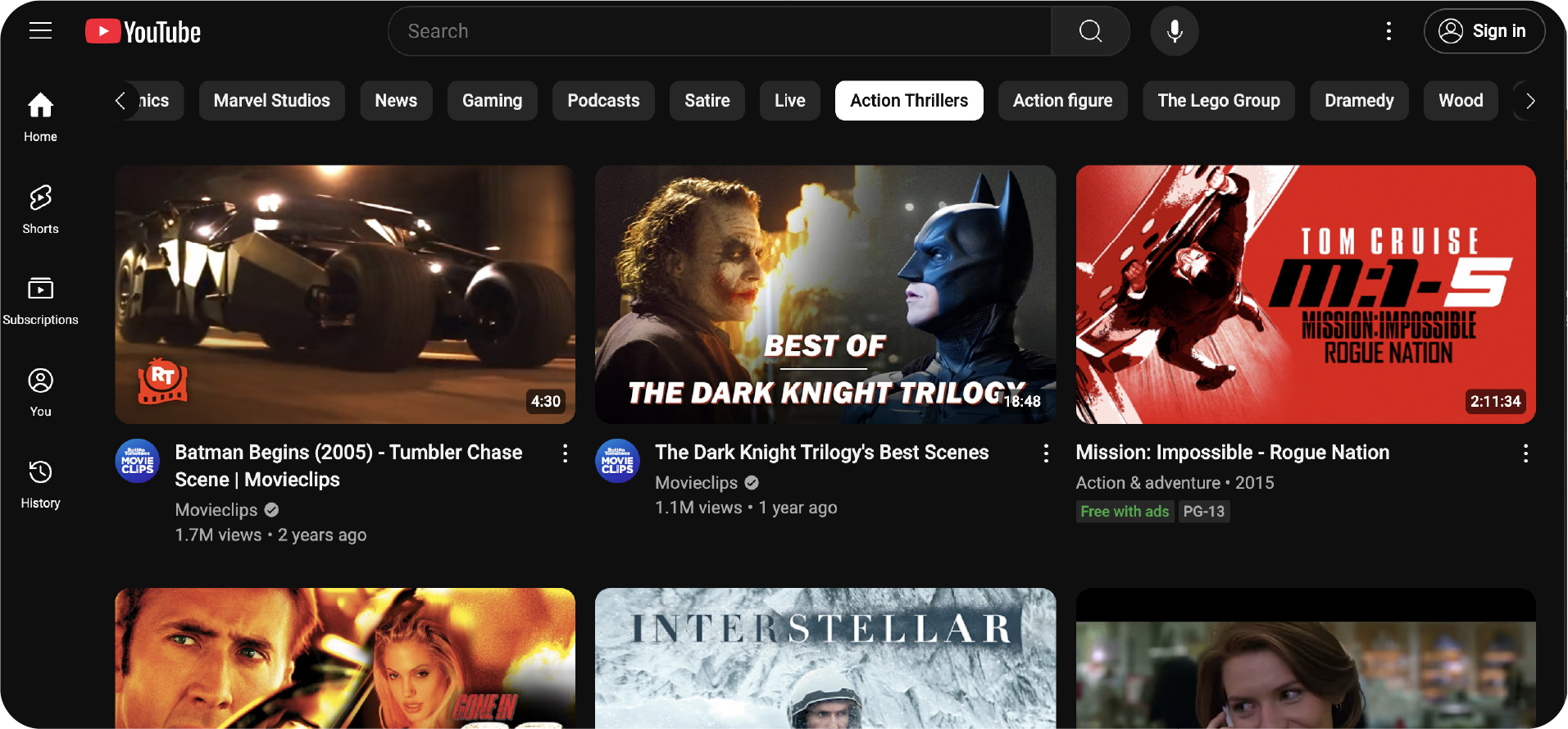The image size is (1568, 729).
Task: Select The Lego Group chip
Action: [x=1219, y=101]
